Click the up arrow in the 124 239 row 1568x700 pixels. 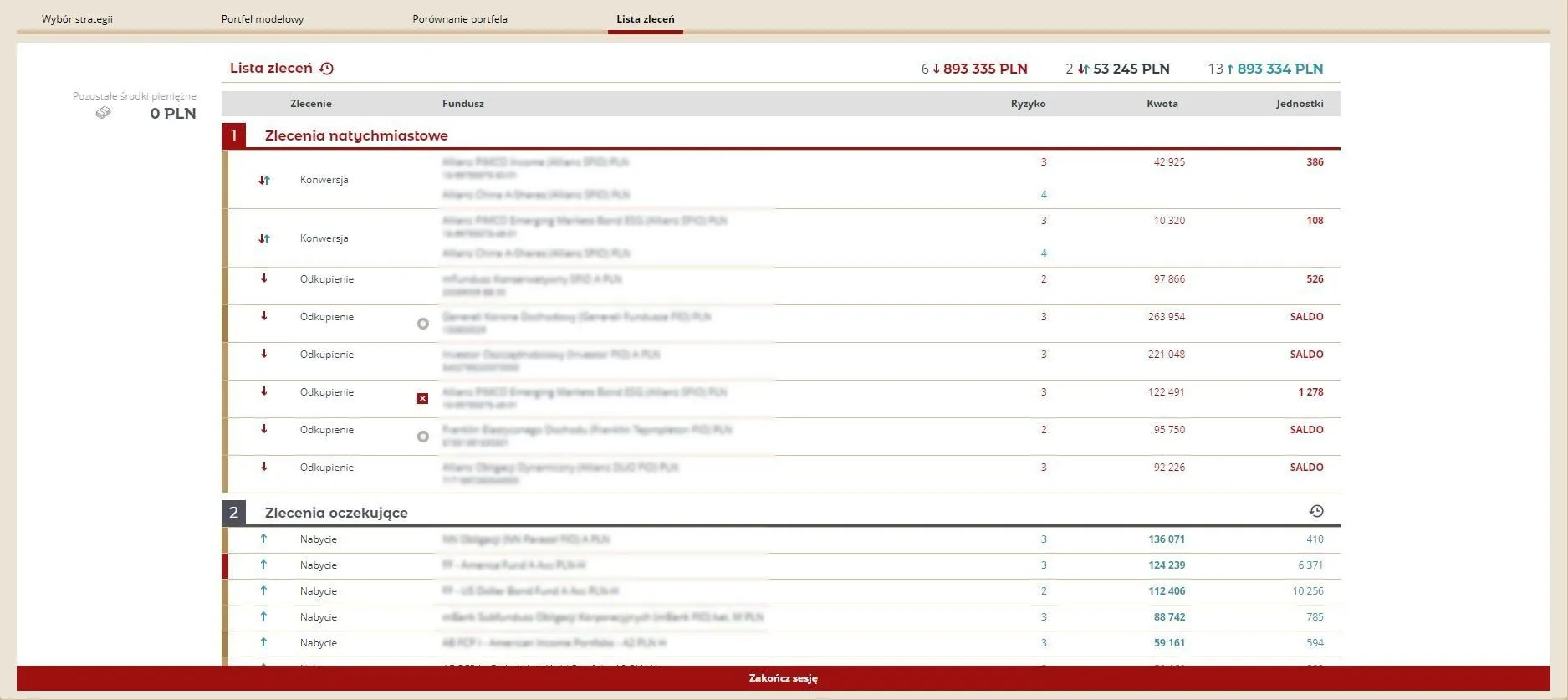pos(263,565)
